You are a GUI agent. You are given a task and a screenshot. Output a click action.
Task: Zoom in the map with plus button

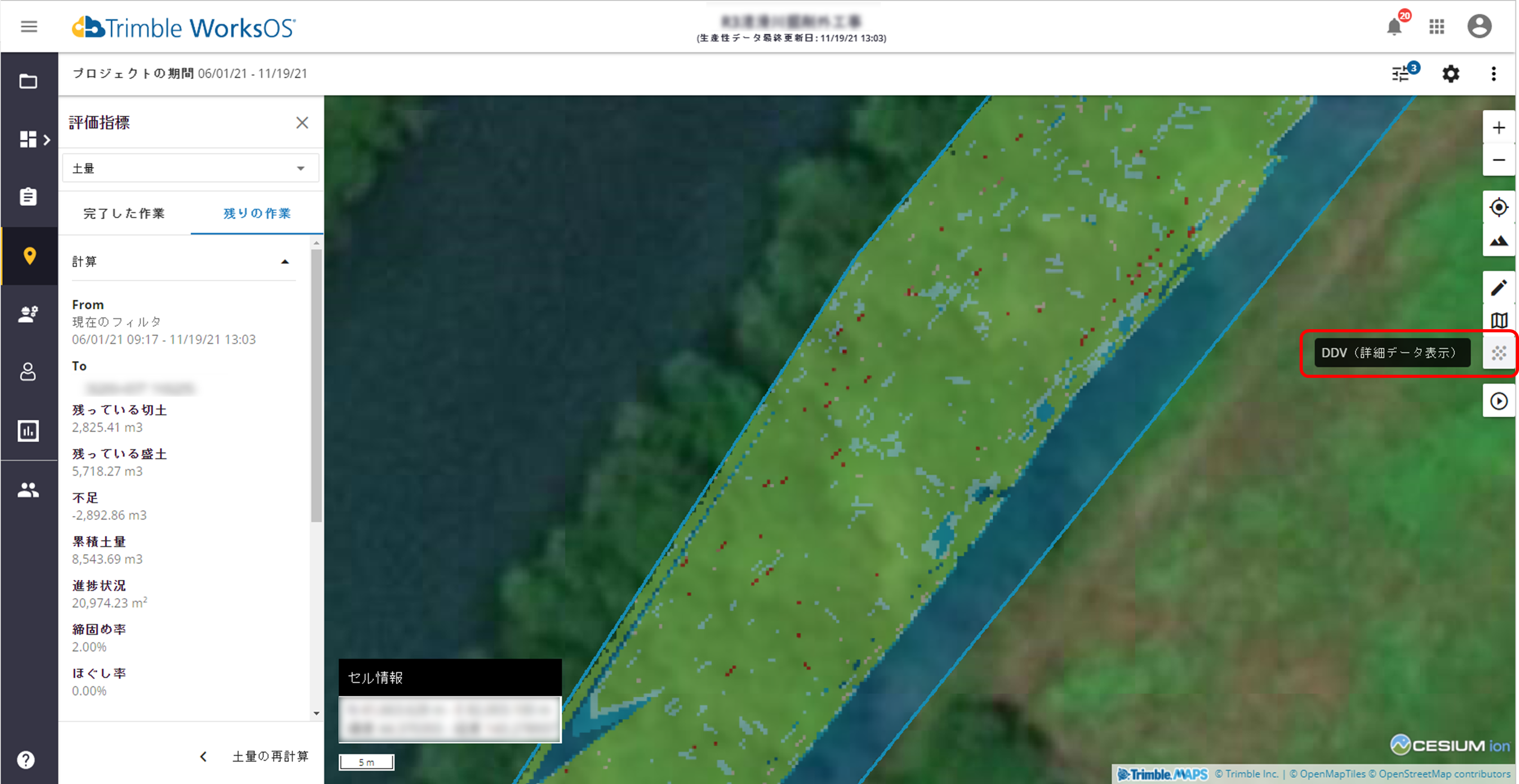1499,127
